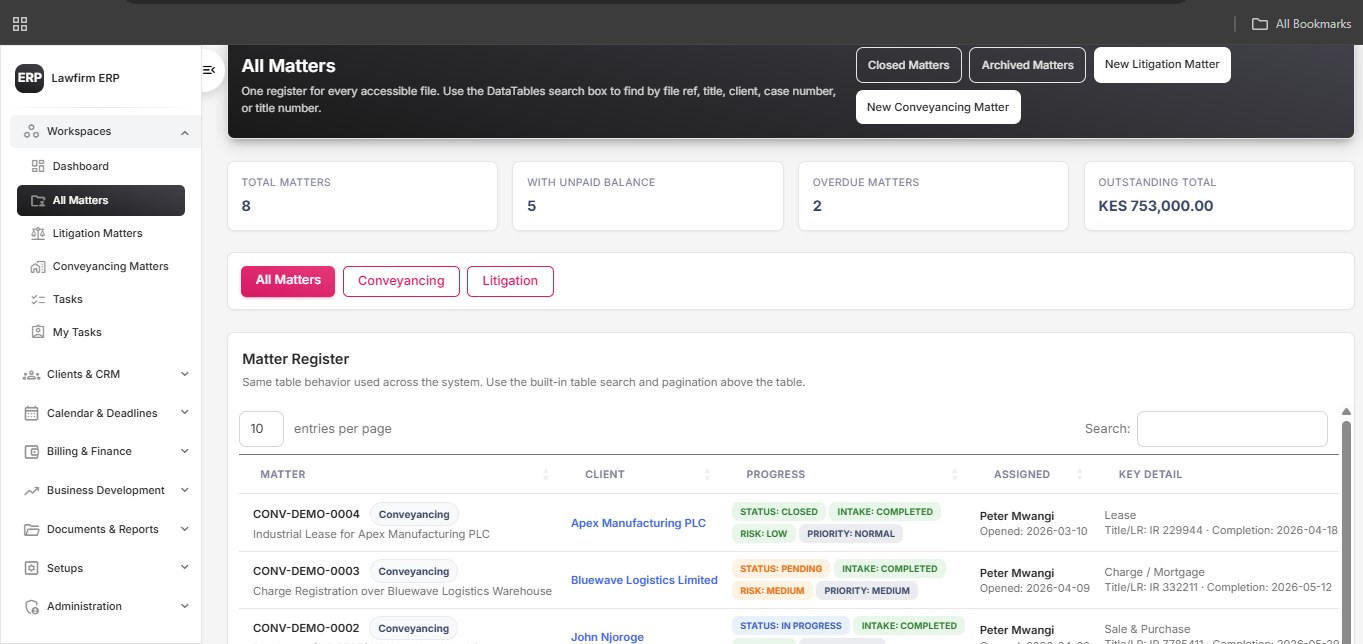
Task: Click the Calendar & Deadlines calendar icon
Action: click(x=31, y=413)
